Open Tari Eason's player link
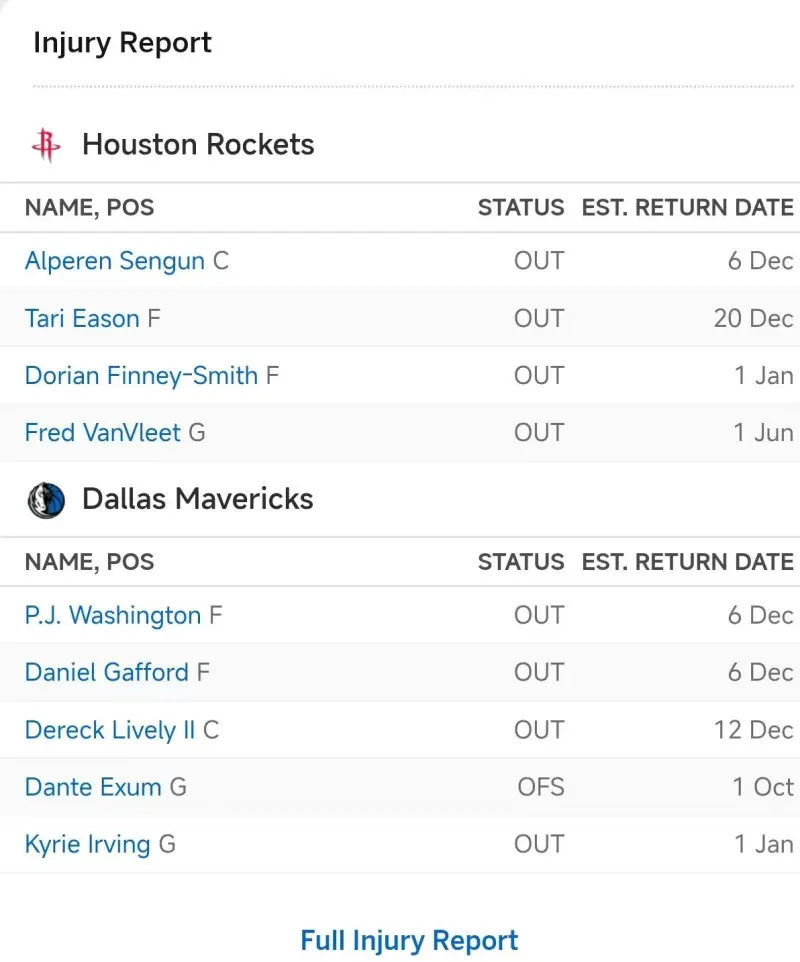This screenshot has height=962, width=800. click(x=82, y=319)
